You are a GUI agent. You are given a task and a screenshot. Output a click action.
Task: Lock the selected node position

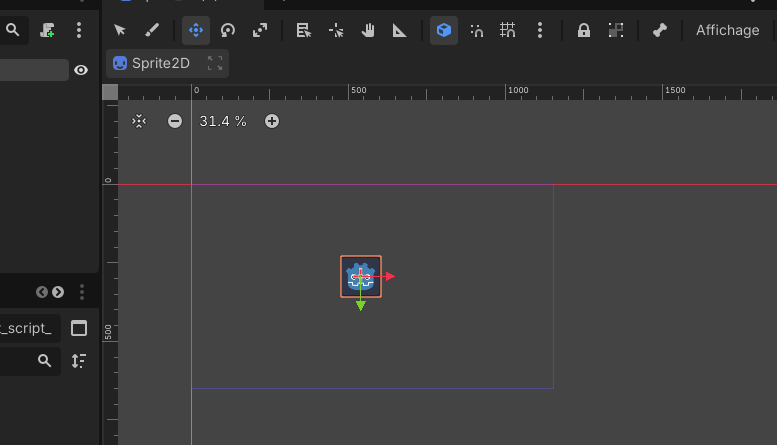point(584,30)
